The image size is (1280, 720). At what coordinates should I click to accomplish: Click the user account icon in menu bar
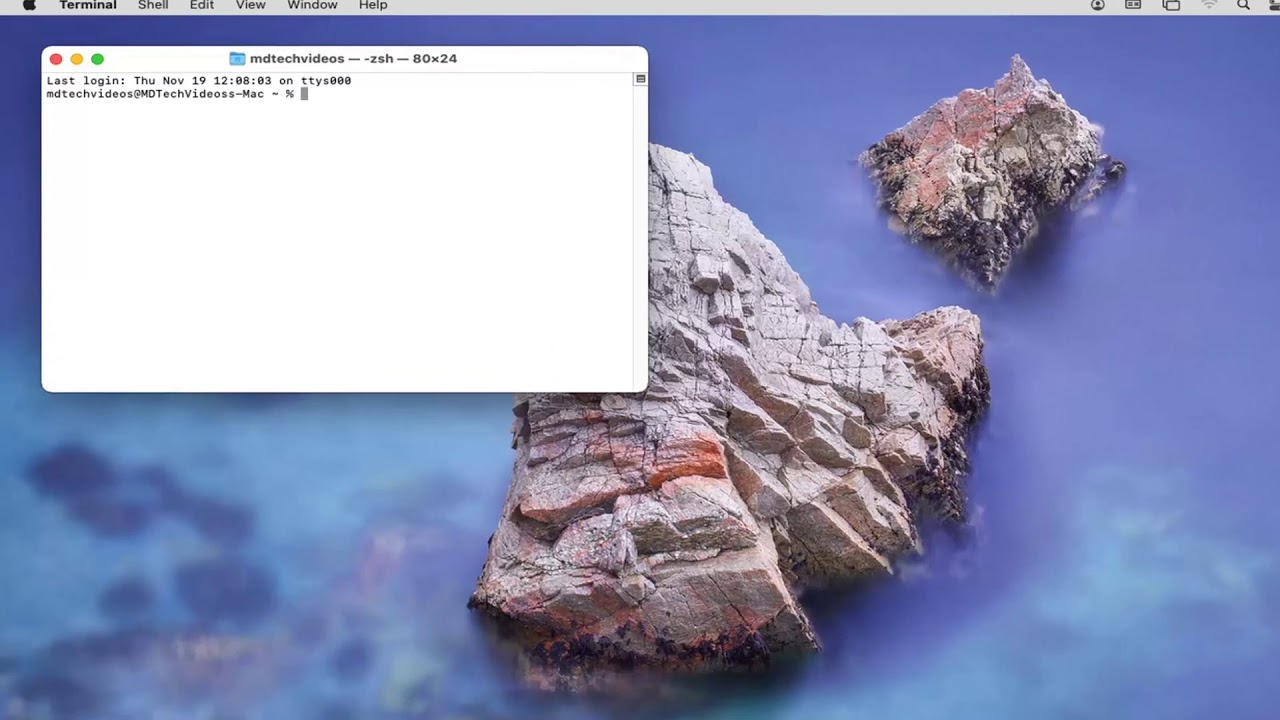tap(1098, 5)
